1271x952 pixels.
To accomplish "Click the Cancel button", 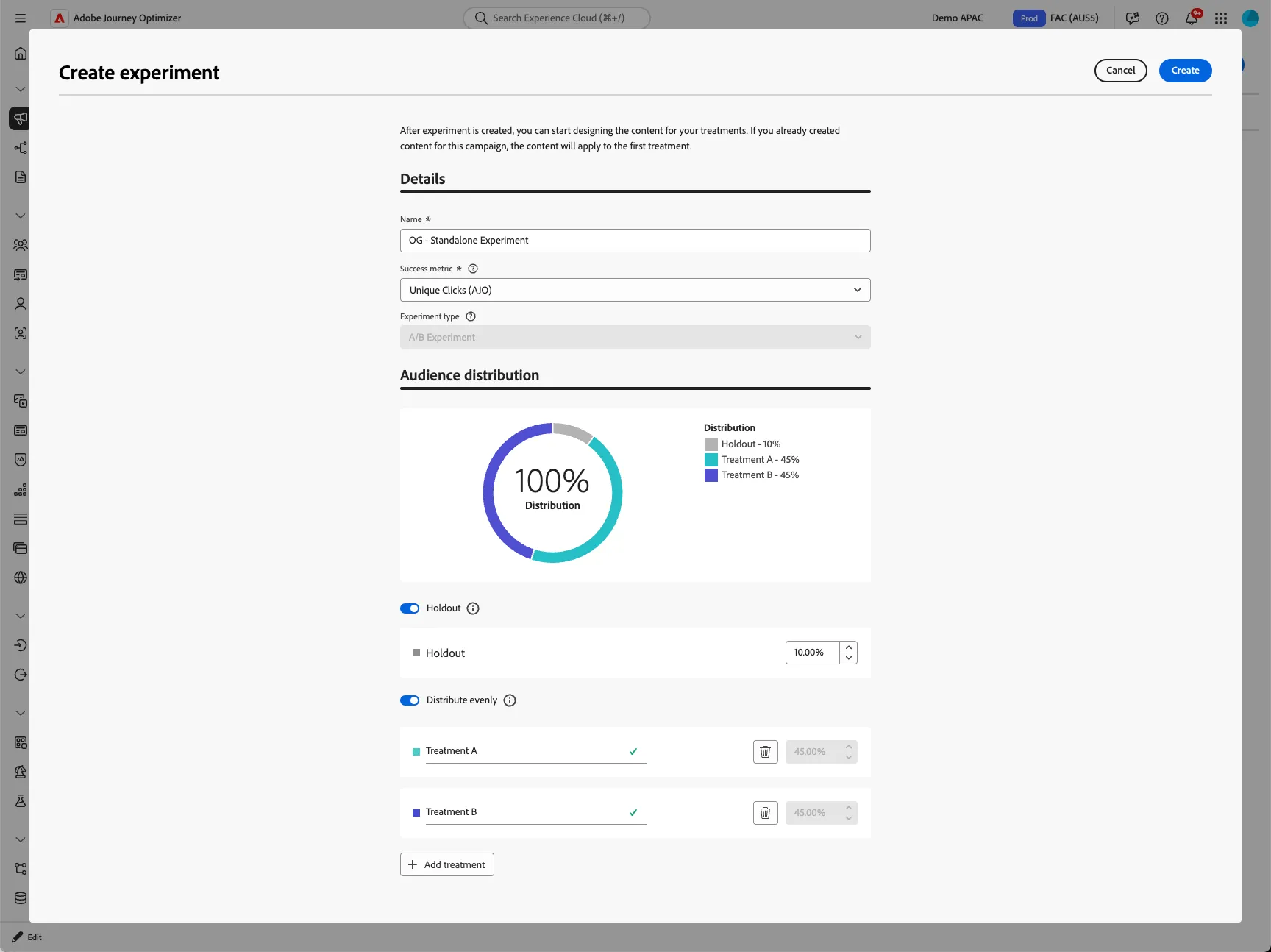I will (x=1121, y=71).
